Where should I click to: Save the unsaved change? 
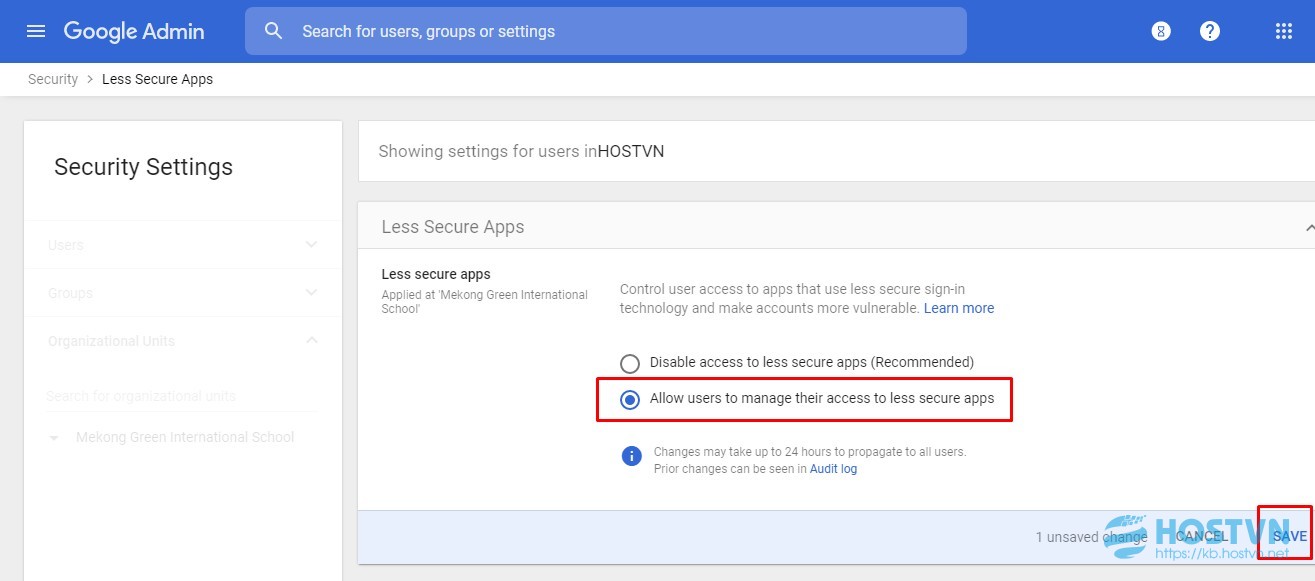(1289, 536)
